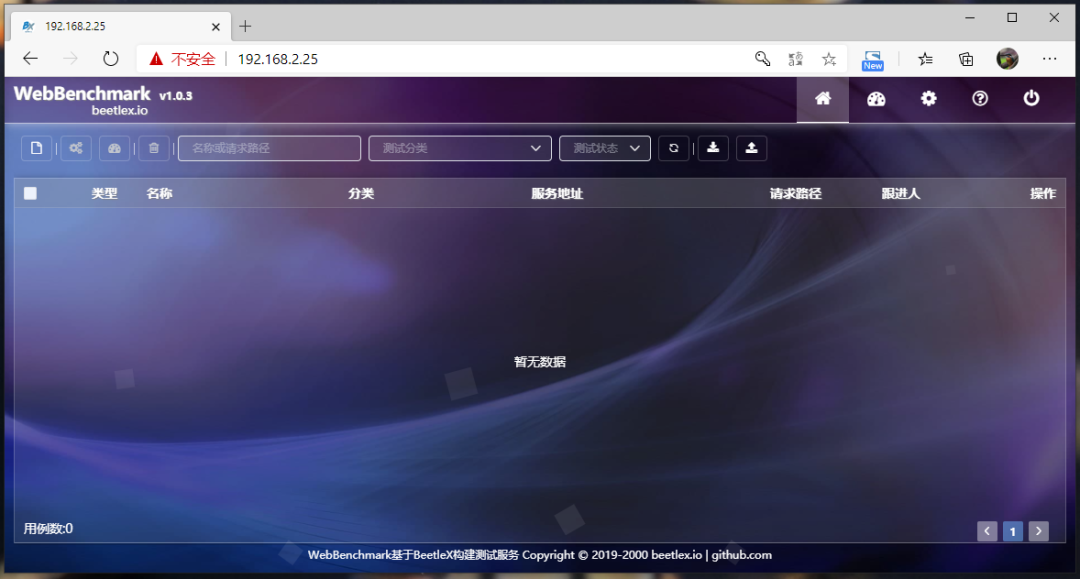Expand the 测试分类 dropdown
The width and height of the screenshot is (1080, 579).
[460, 148]
